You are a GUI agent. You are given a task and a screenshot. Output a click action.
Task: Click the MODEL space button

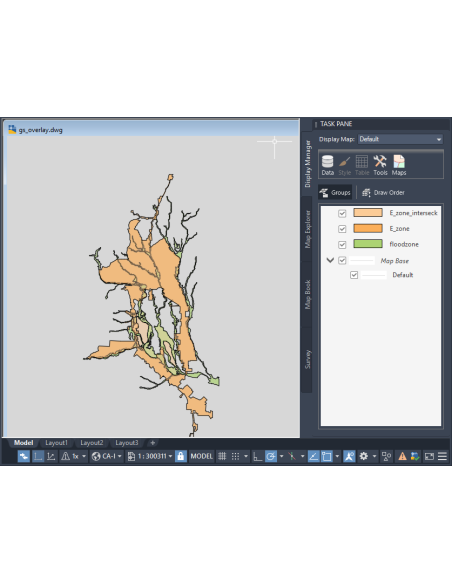click(x=201, y=456)
